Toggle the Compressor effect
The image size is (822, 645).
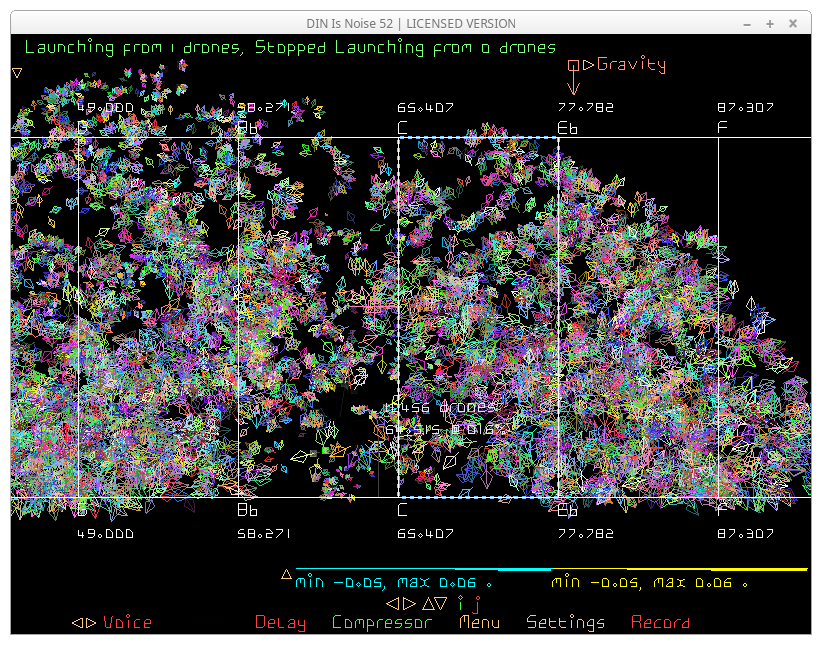coord(382,623)
